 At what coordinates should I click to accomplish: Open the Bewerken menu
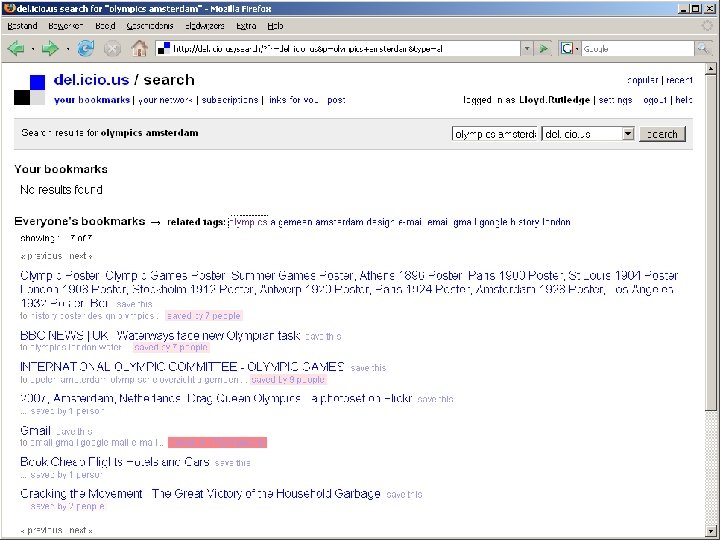point(66,26)
